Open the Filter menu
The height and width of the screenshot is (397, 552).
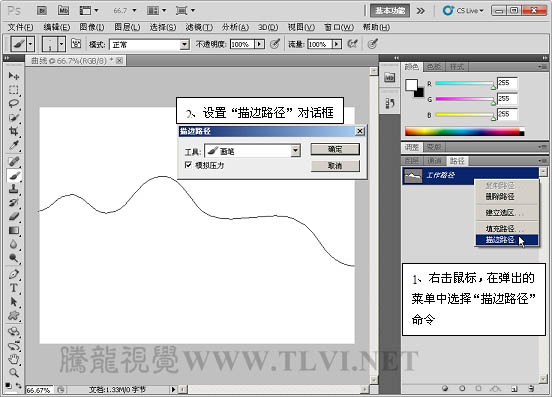coord(199,27)
